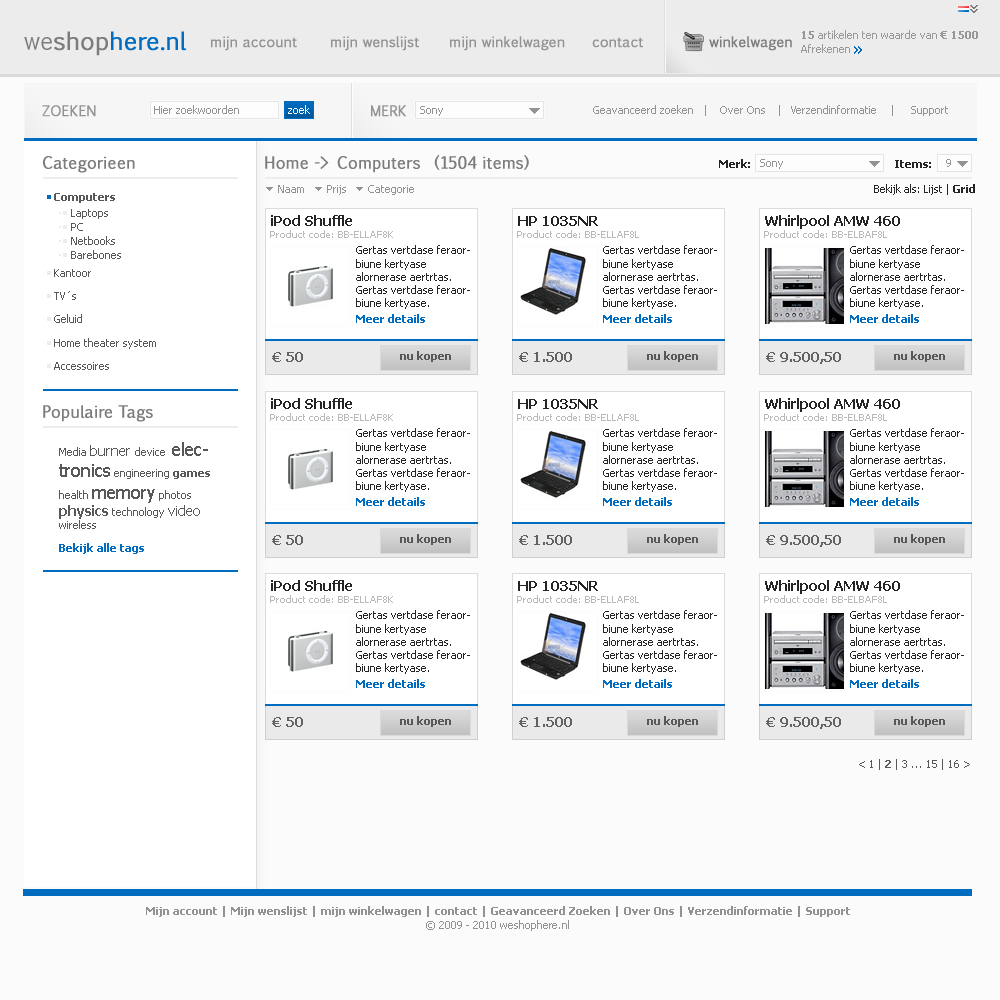Screen dimensions: 1000x1000
Task: Click the first row Whirlpool AMW 460 image
Action: [805, 286]
